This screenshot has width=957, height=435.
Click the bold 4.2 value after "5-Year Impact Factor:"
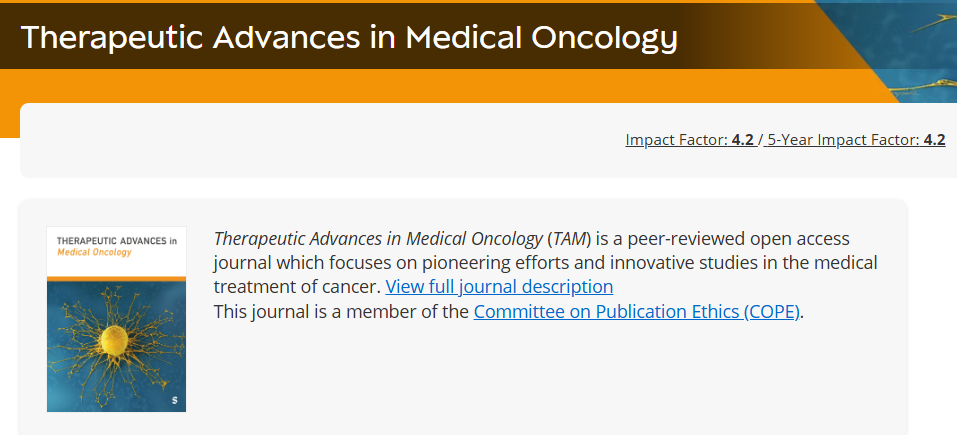(x=934, y=140)
